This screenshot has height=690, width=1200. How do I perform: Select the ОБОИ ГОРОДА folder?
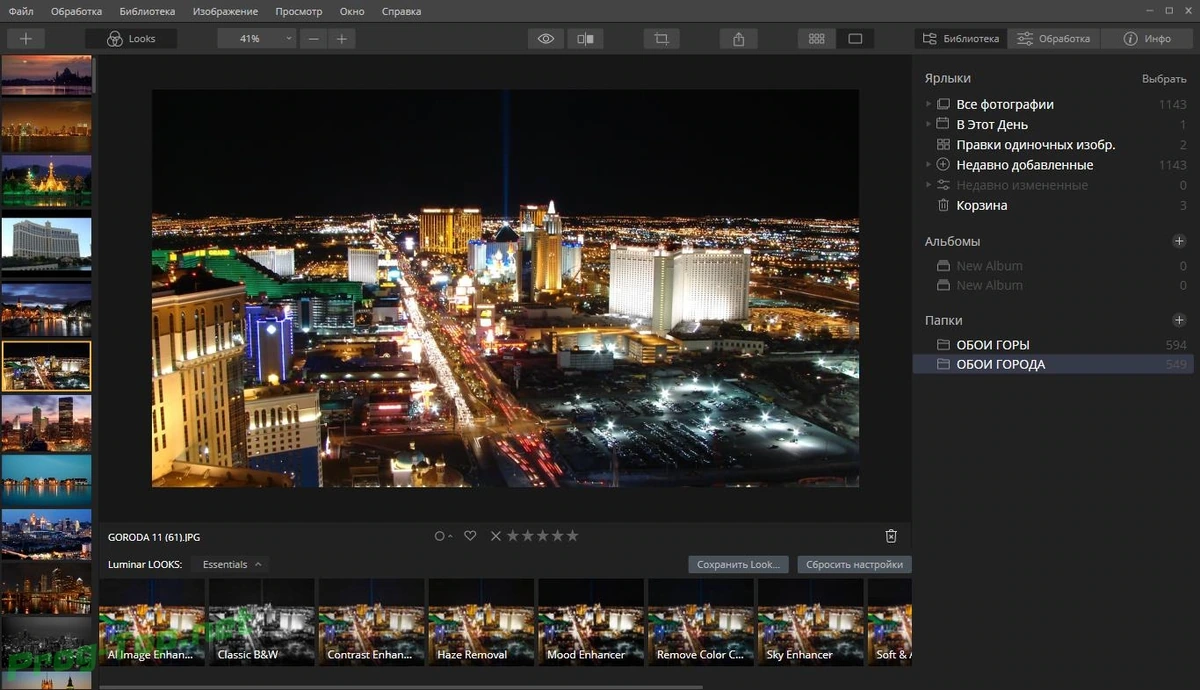1055,365
